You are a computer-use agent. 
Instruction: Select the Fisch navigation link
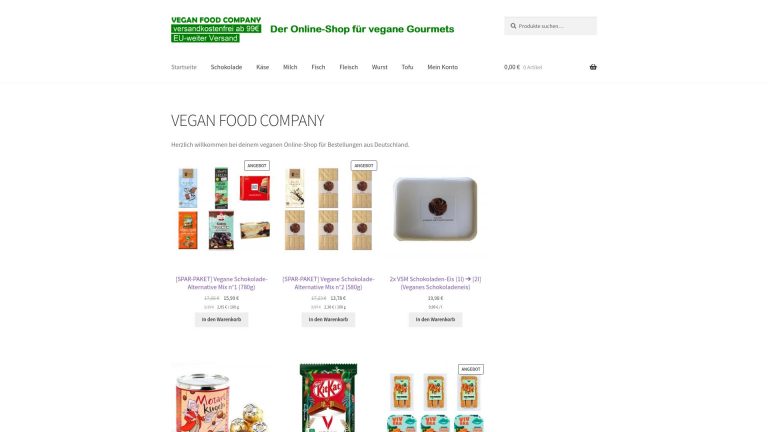(318, 67)
